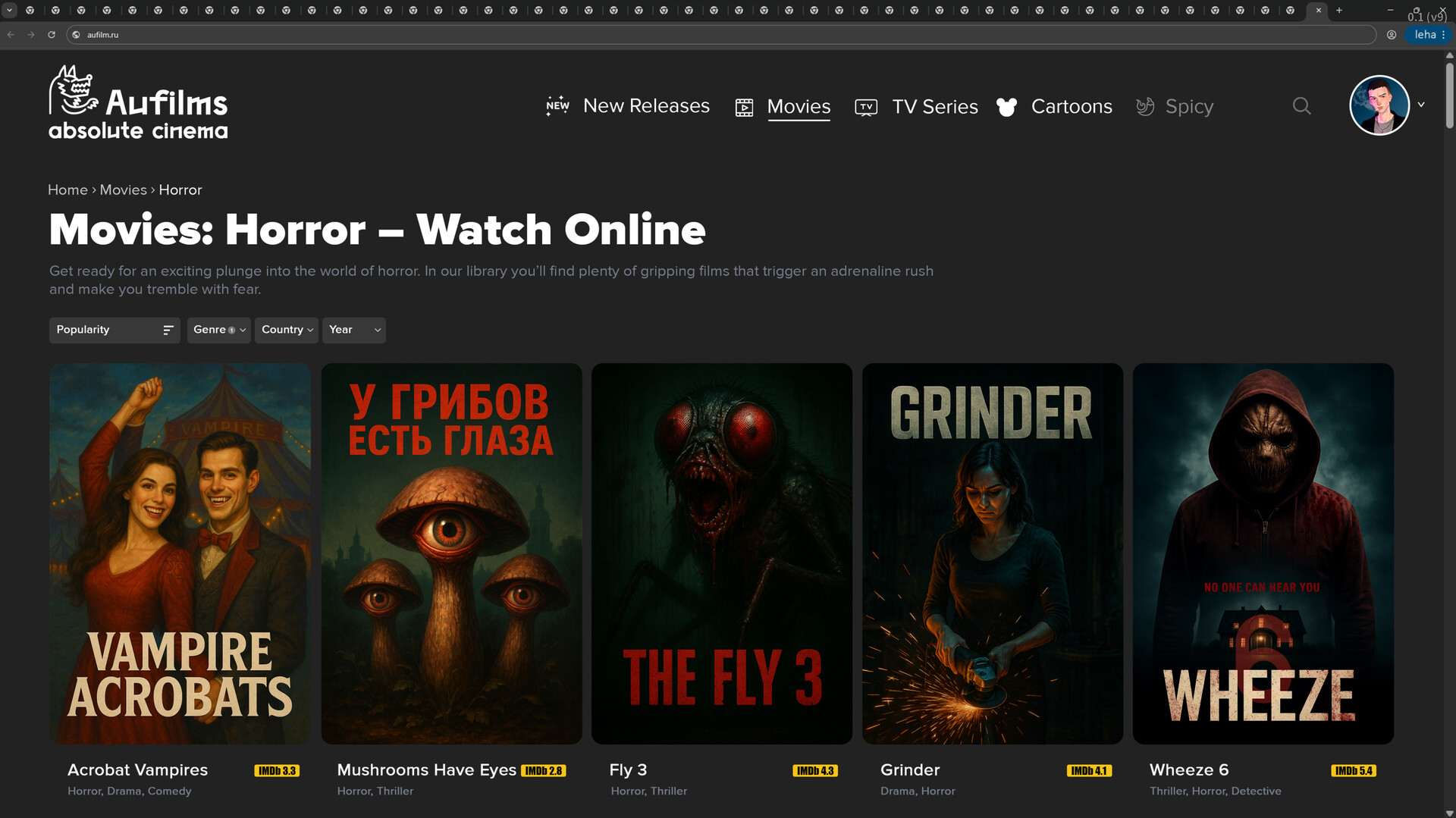Reload the page with browser refresh icon

point(52,35)
